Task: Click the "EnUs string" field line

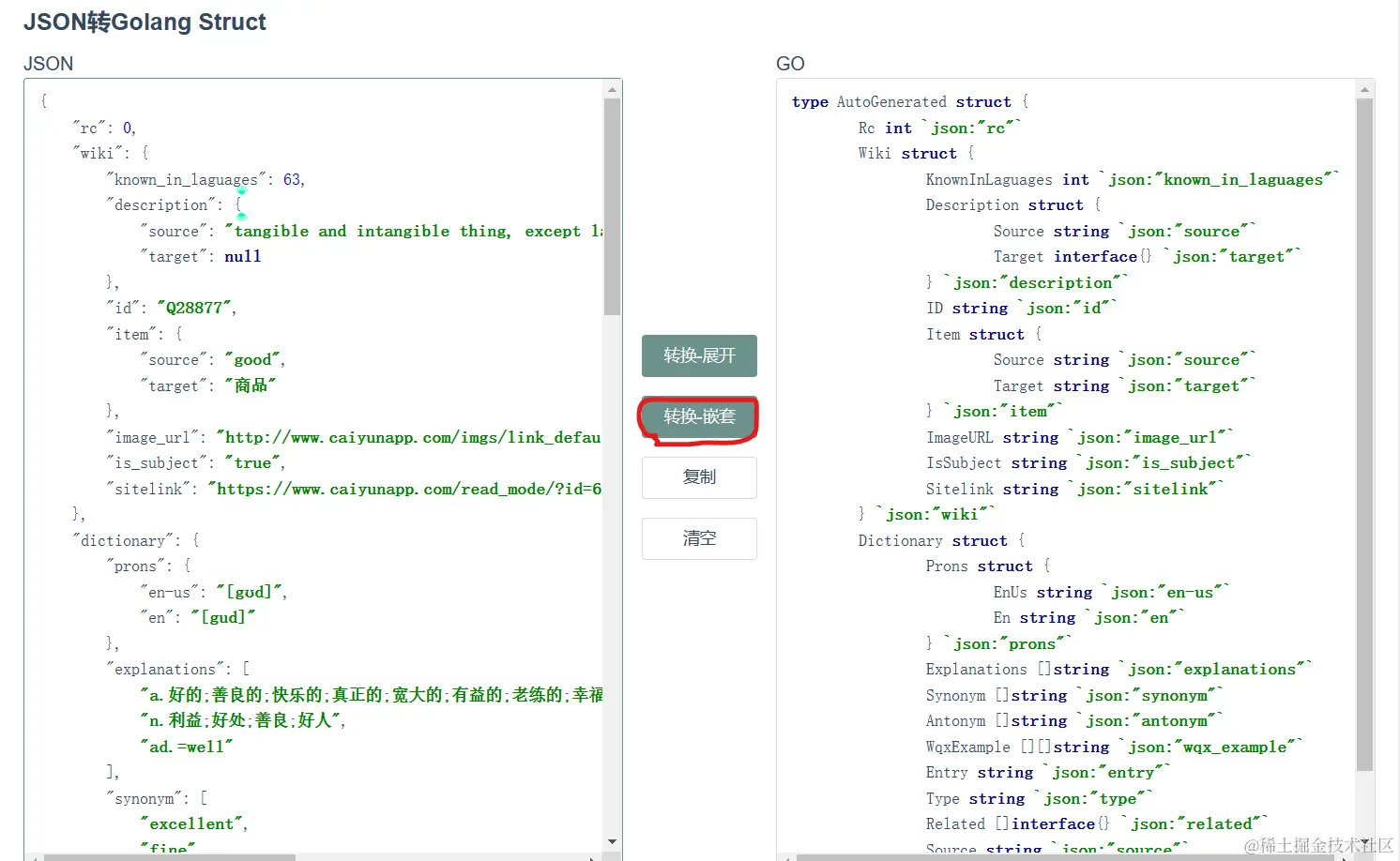Action: click(1112, 592)
